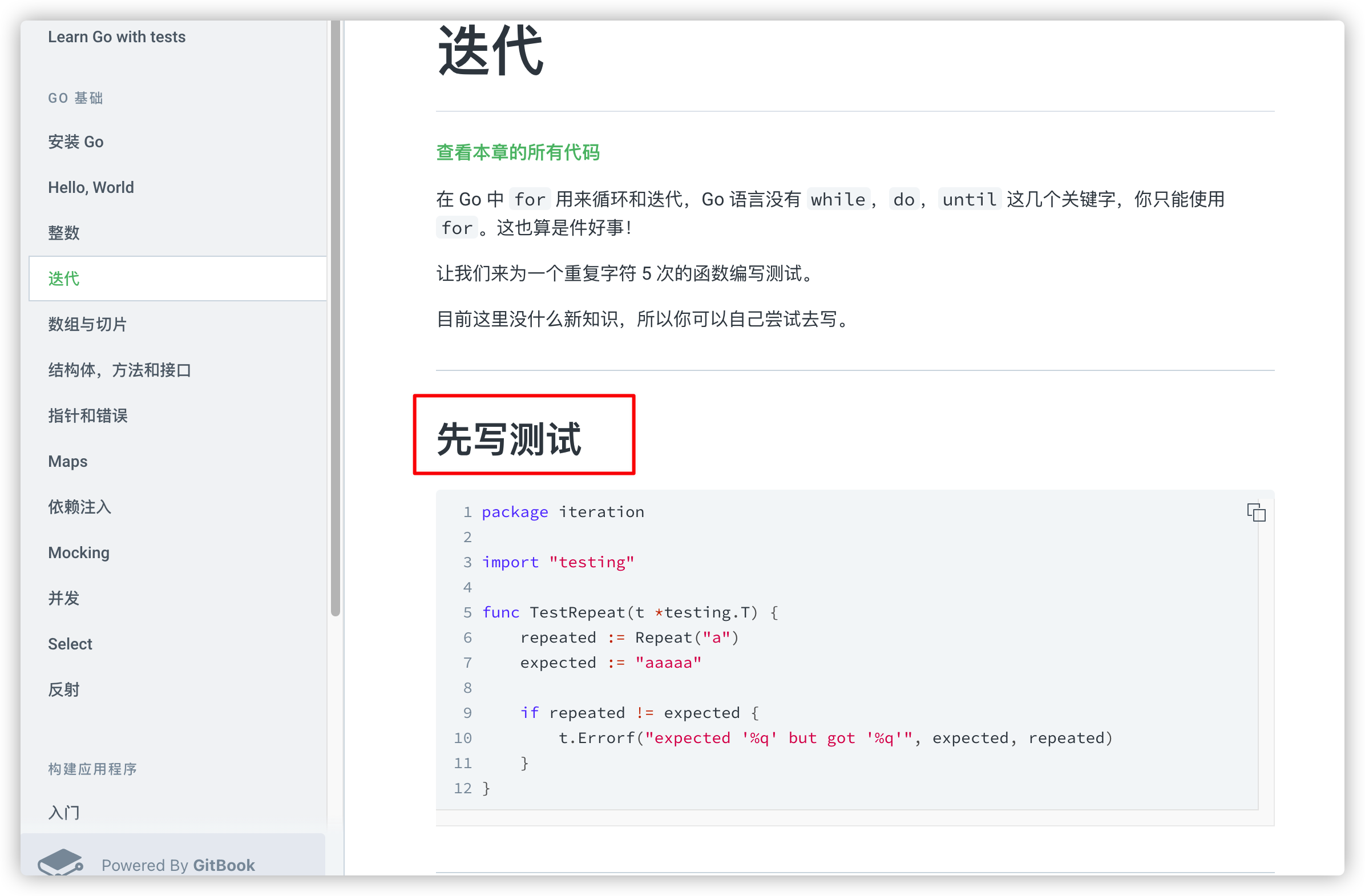Open the 并发 chapter
Viewport: 1365px width, 896px height.
pyautogui.click(x=63, y=598)
